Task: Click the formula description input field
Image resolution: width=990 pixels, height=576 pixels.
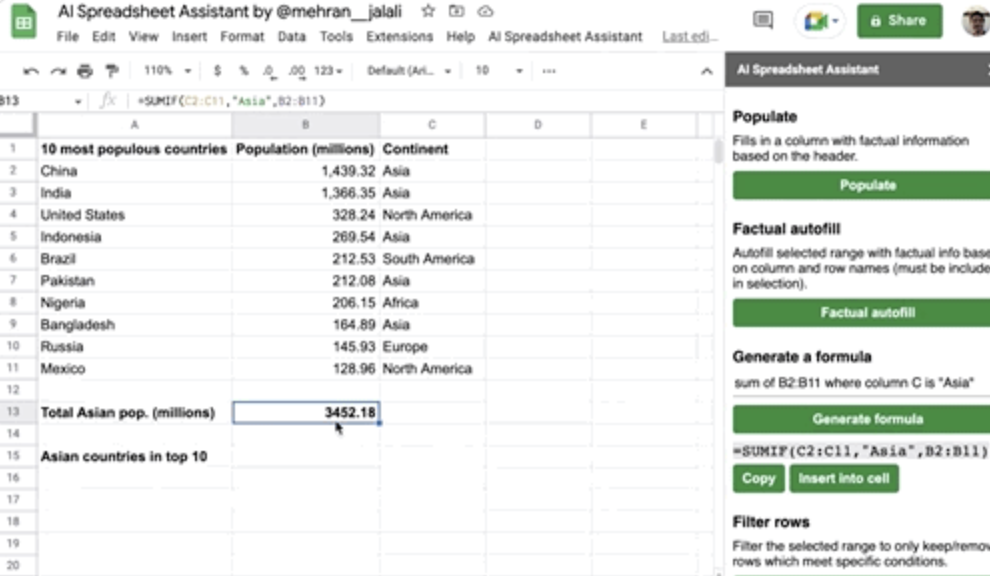Action: pos(861,383)
